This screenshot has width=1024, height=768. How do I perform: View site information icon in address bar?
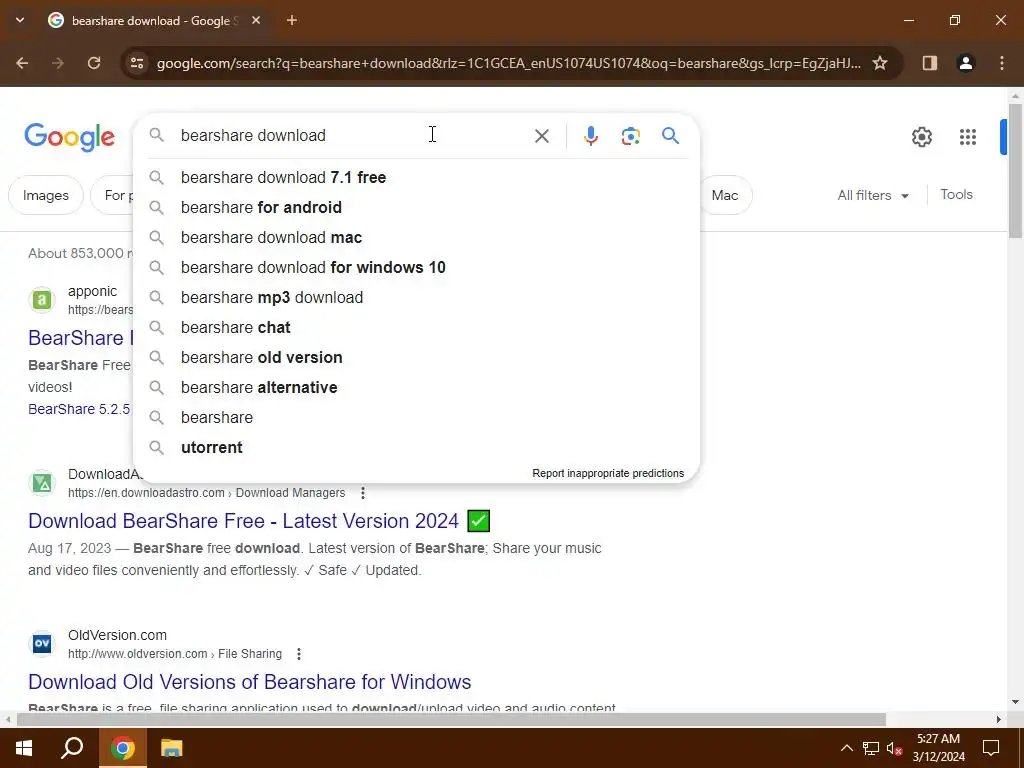(136, 63)
